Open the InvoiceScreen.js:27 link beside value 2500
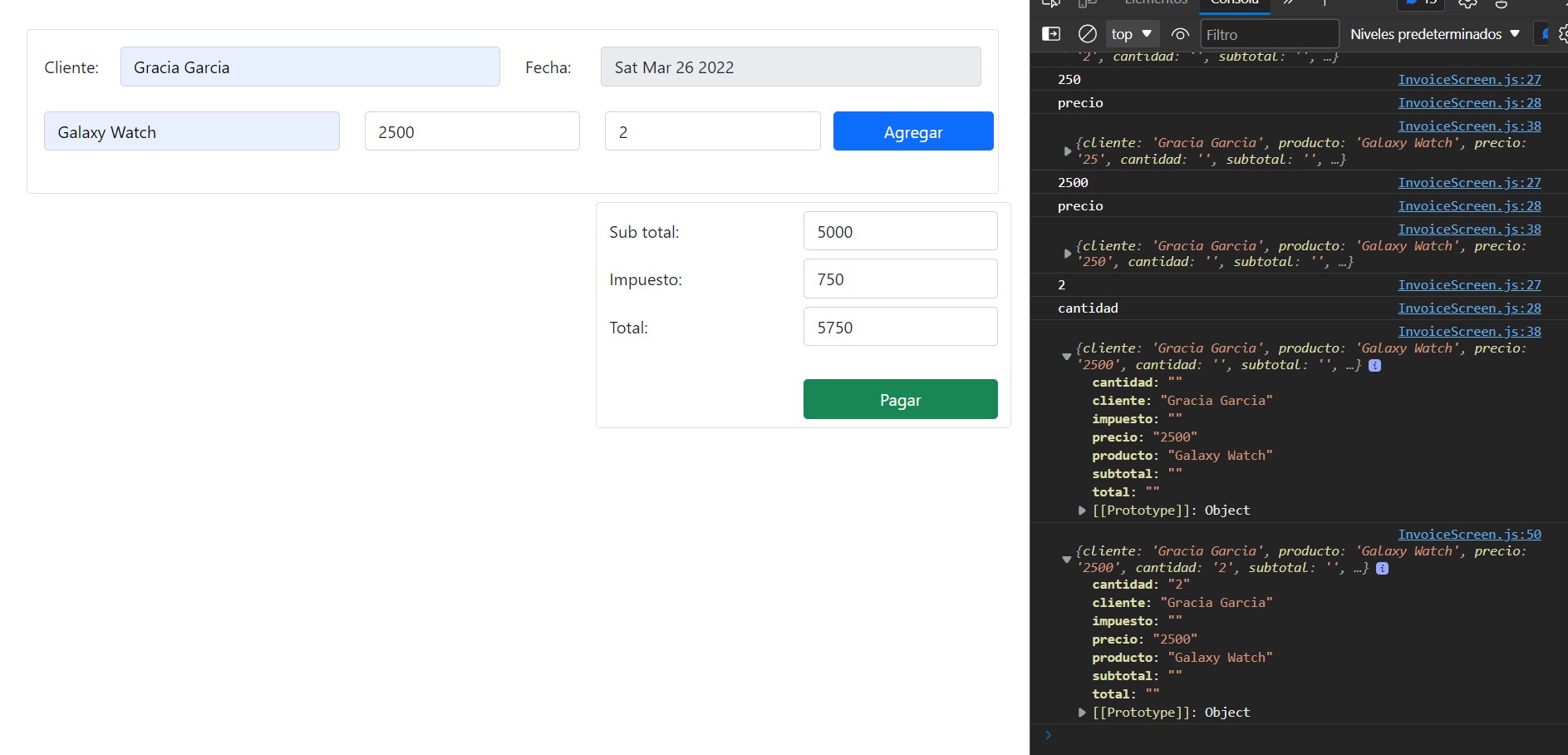Viewport: 1568px width, 755px height. [x=1469, y=182]
